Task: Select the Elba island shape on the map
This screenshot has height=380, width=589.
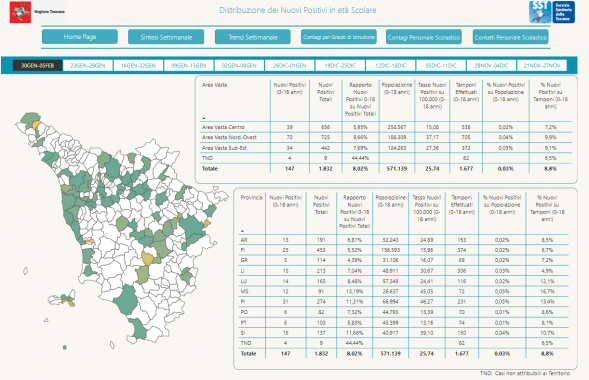Action: click(62, 298)
